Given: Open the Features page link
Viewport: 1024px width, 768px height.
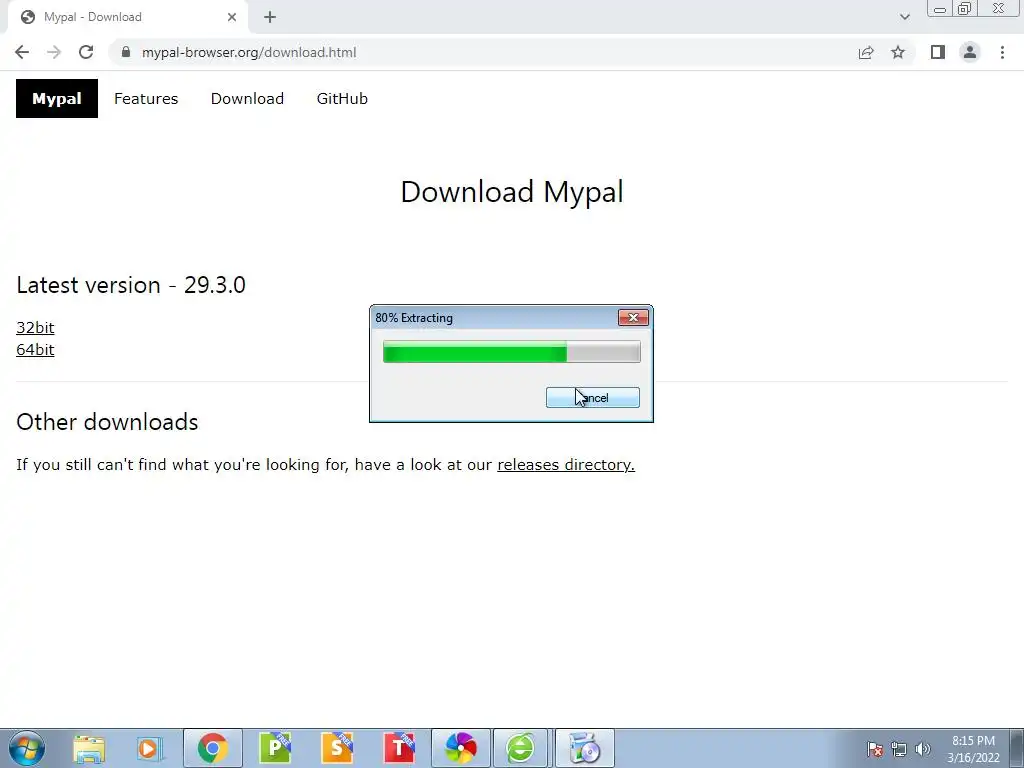Looking at the screenshot, I should click(146, 99).
